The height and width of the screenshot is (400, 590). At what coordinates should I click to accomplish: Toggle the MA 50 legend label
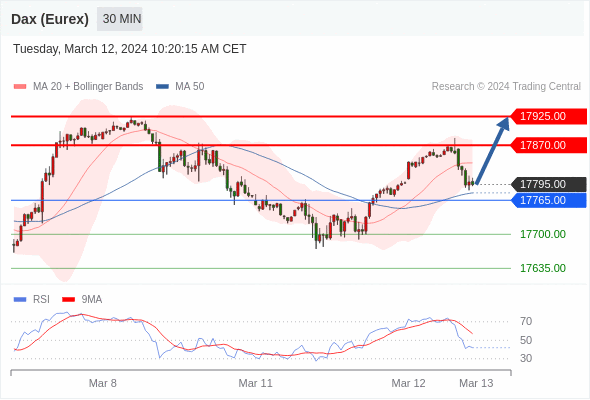190,87
